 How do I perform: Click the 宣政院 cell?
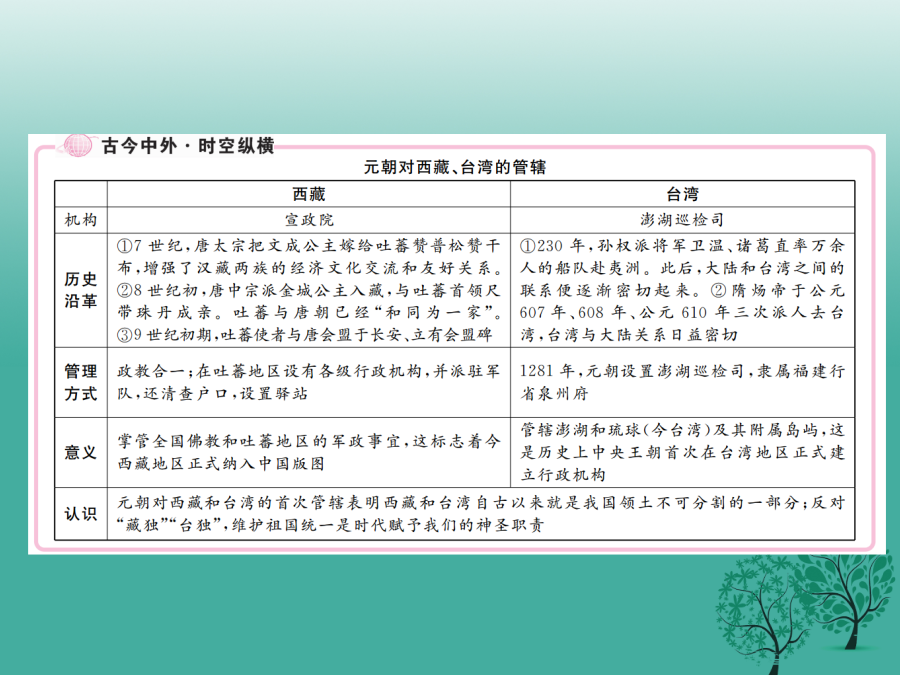click(308, 219)
